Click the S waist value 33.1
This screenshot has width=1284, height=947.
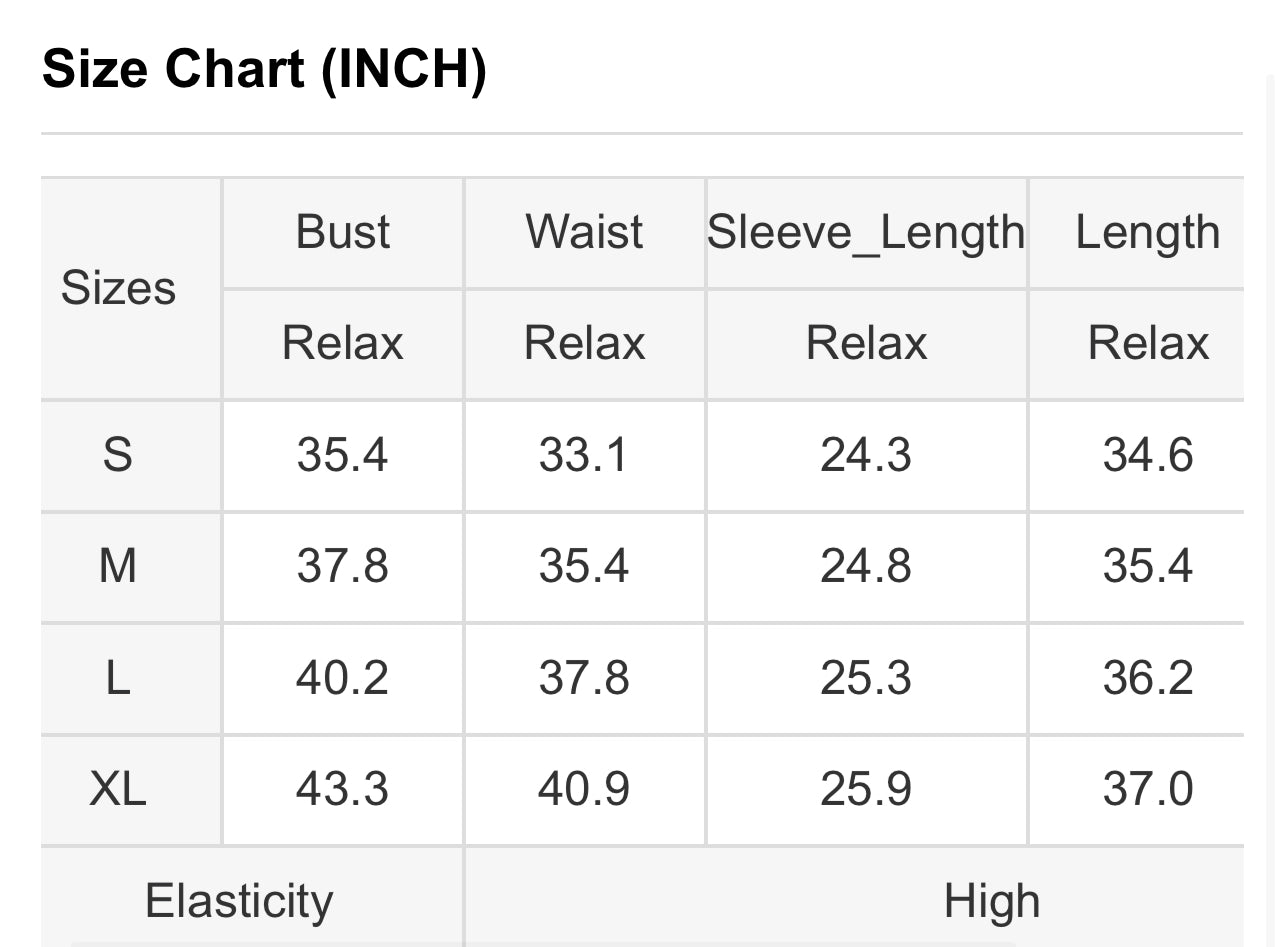tap(584, 455)
